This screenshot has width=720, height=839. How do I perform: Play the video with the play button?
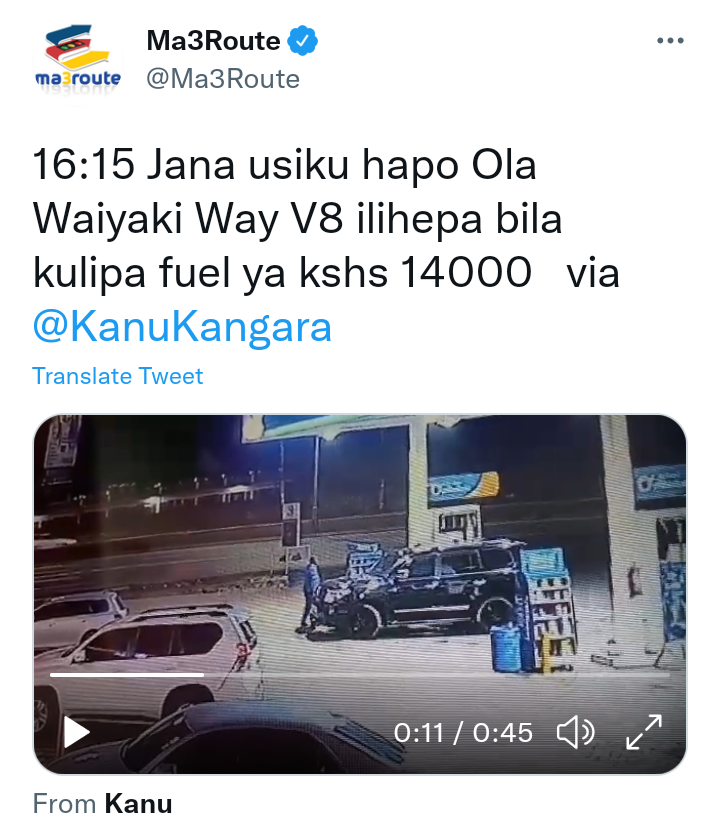click(76, 732)
